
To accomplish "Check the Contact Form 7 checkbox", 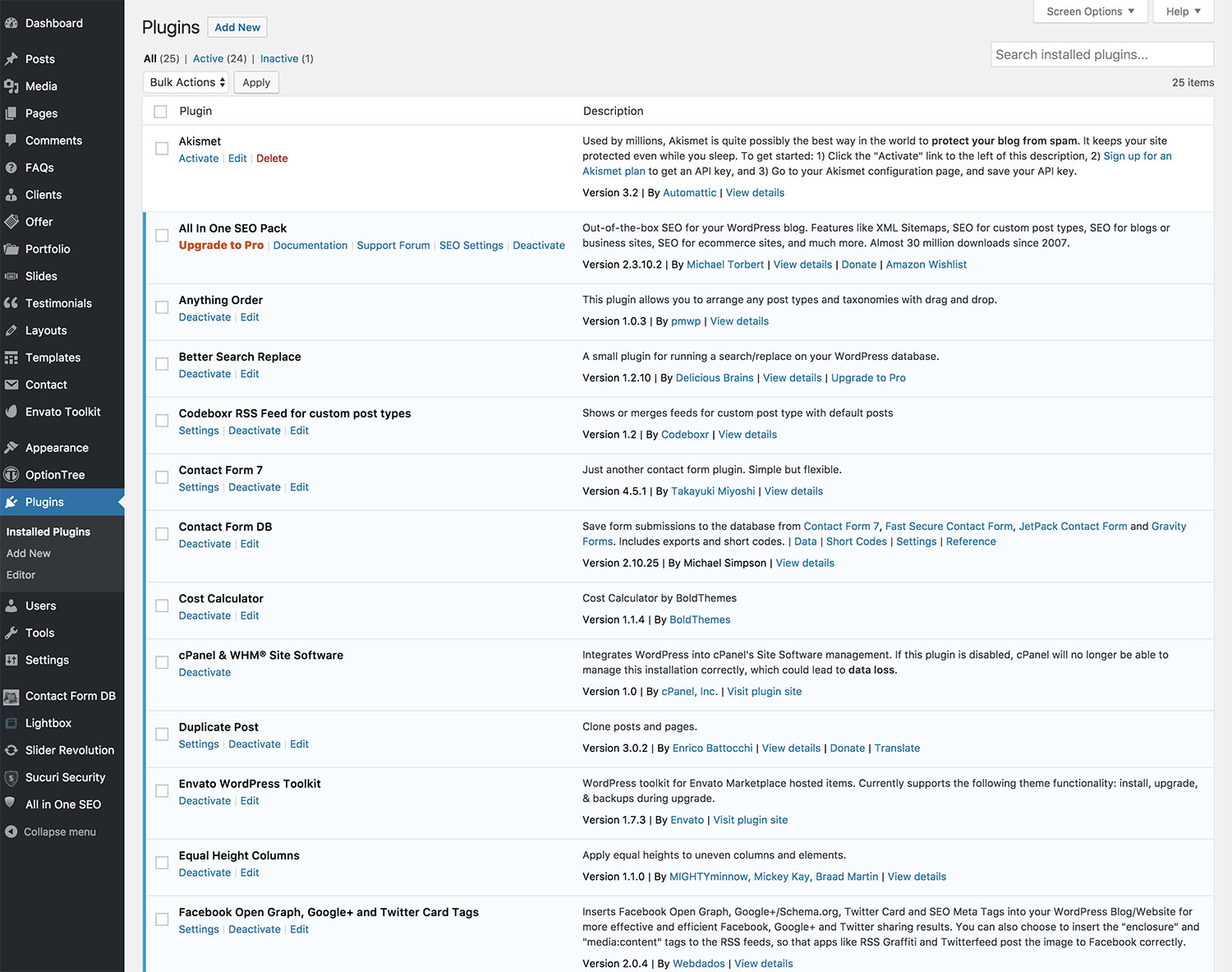I will tap(162, 477).
